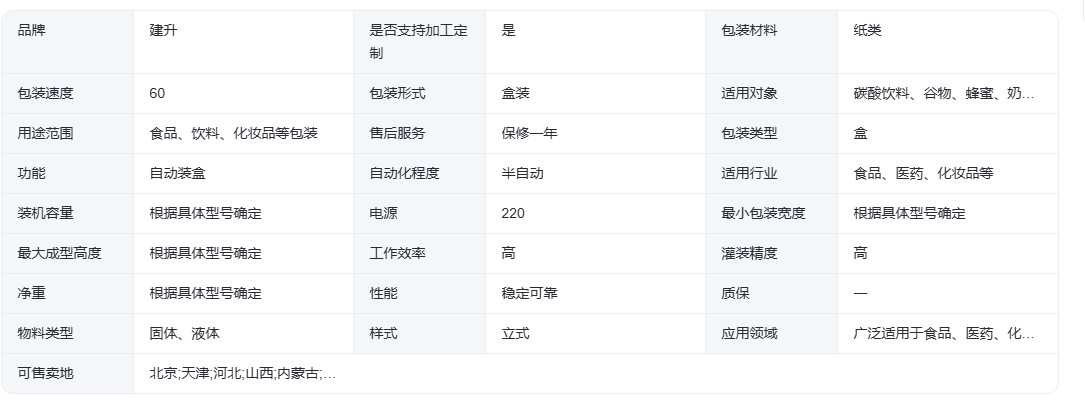The height and width of the screenshot is (401, 1085).
Task: Expand the truncated 可售卖地 region list
Action: 243,373
